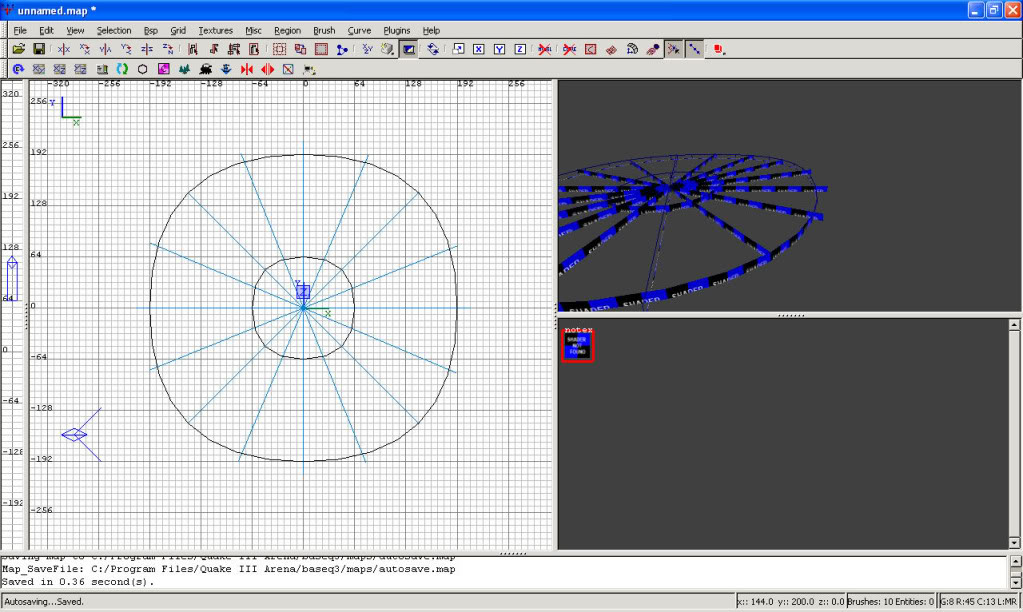The height and width of the screenshot is (612, 1023).
Task: Click the texture browser scroll up arrow
Action: point(1014,325)
